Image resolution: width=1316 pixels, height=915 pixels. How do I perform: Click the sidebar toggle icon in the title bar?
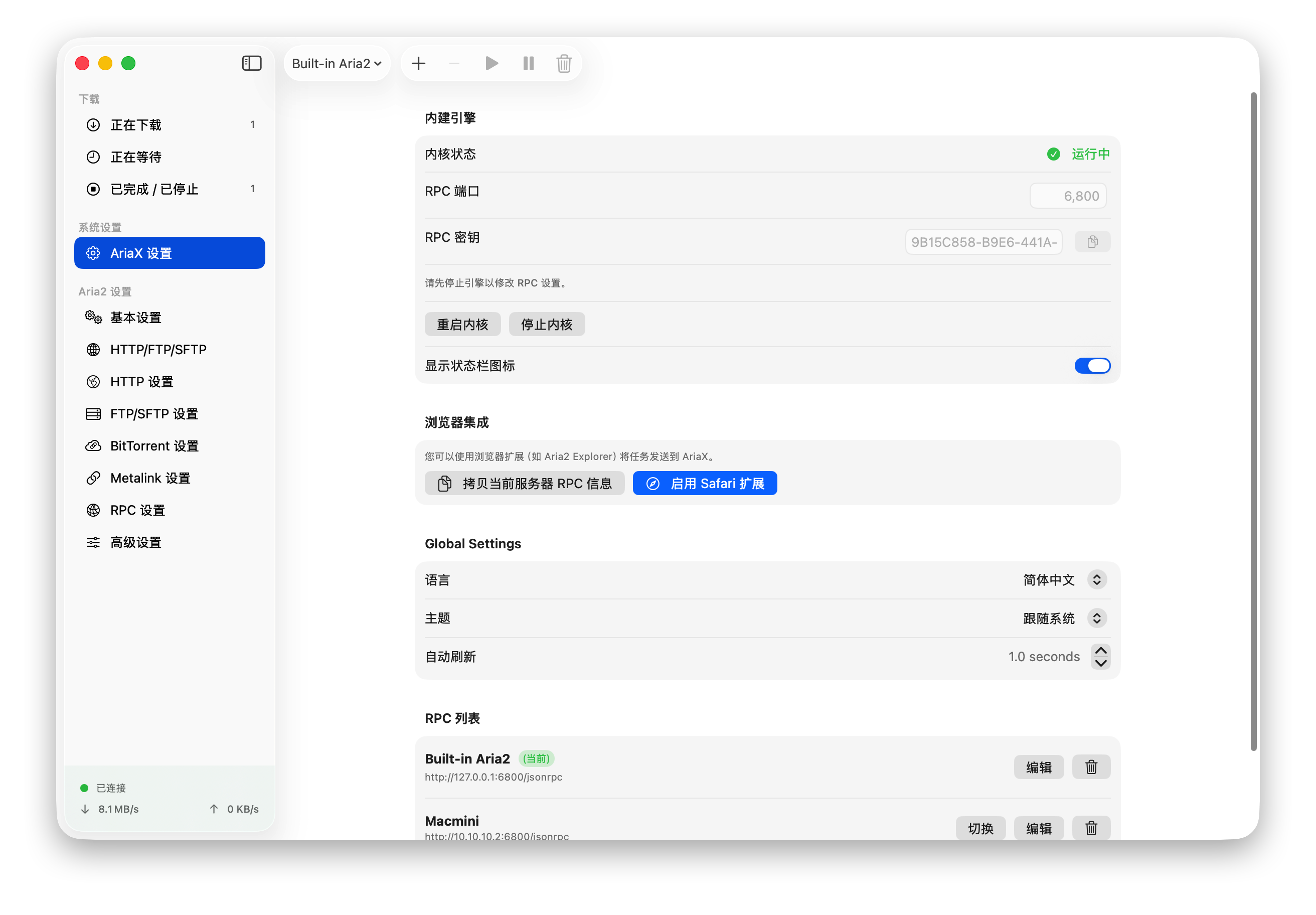[252, 63]
